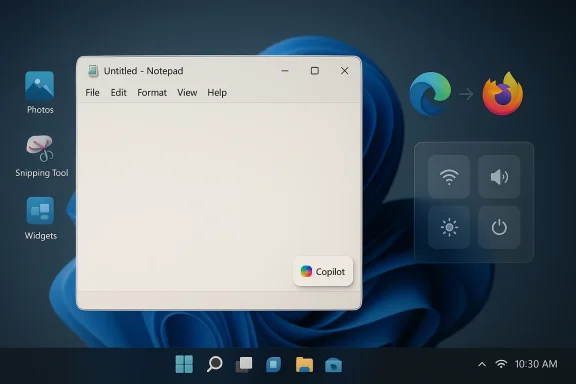Toggle the volume quick settings tile

tap(499, 177)
